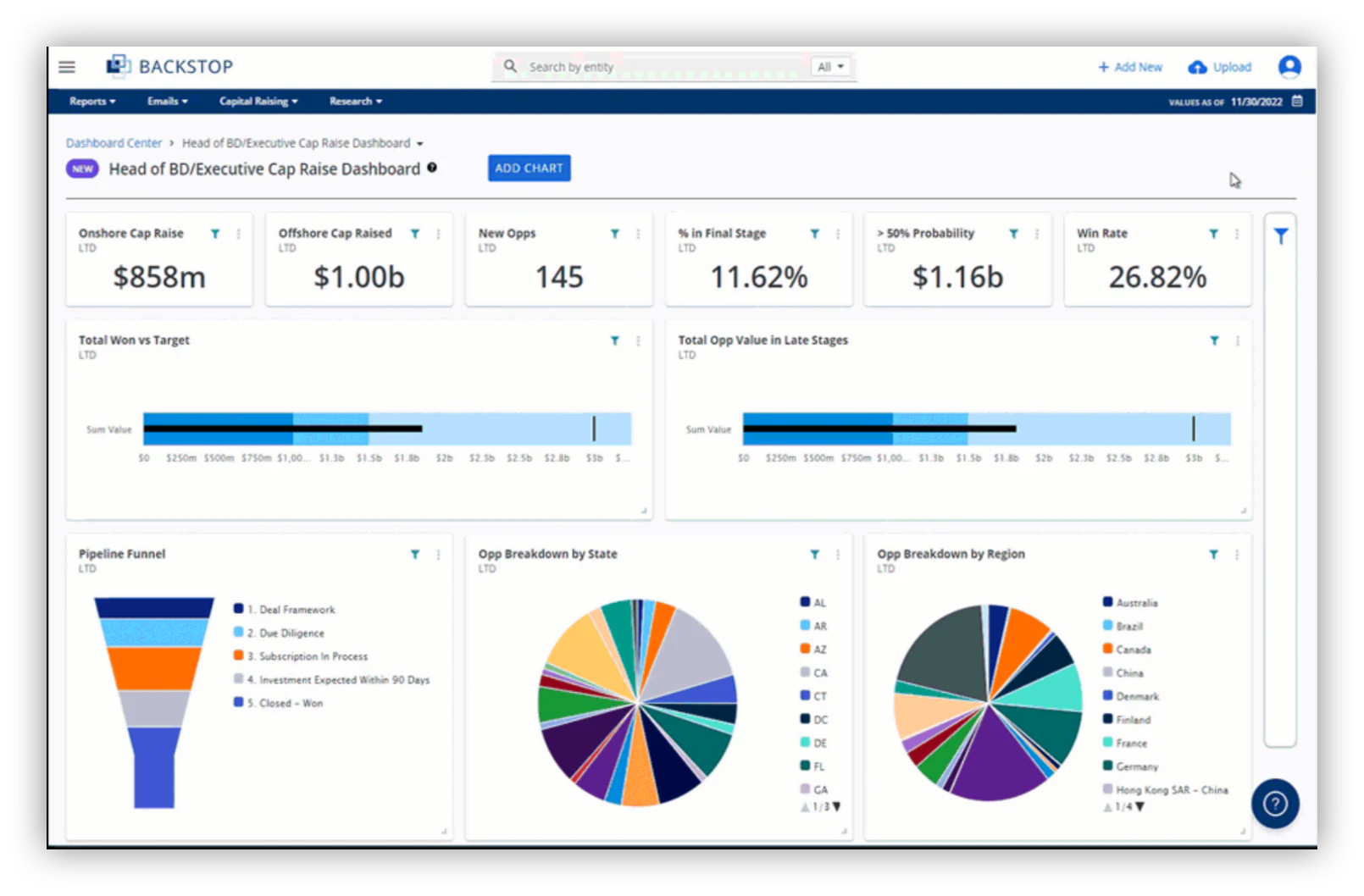The height and width of the screenshot is (896, 1364).
Task: Toggle the AZ state legend entry
Action: click(x=813, y=650)
